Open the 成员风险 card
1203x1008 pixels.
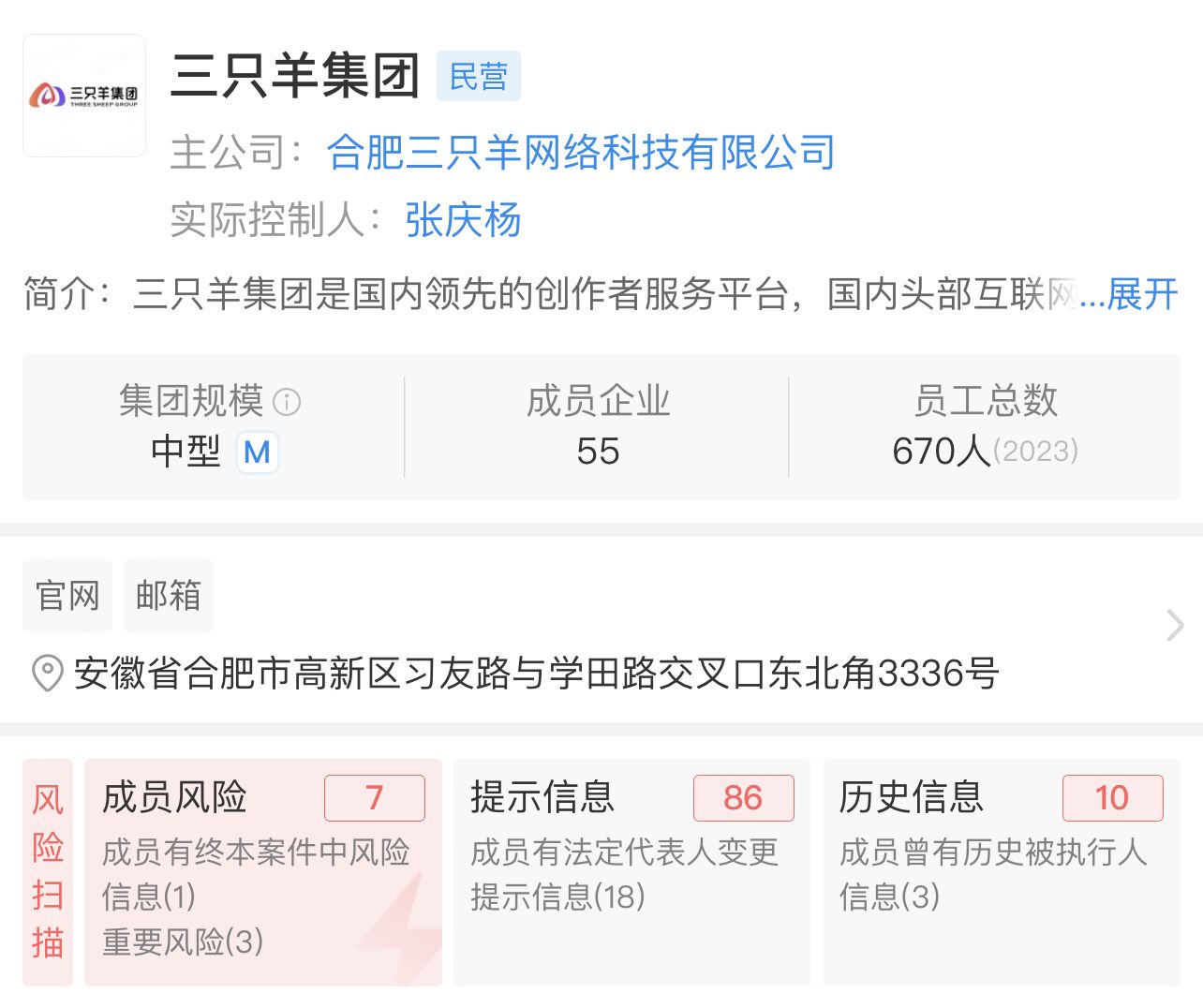263,872
